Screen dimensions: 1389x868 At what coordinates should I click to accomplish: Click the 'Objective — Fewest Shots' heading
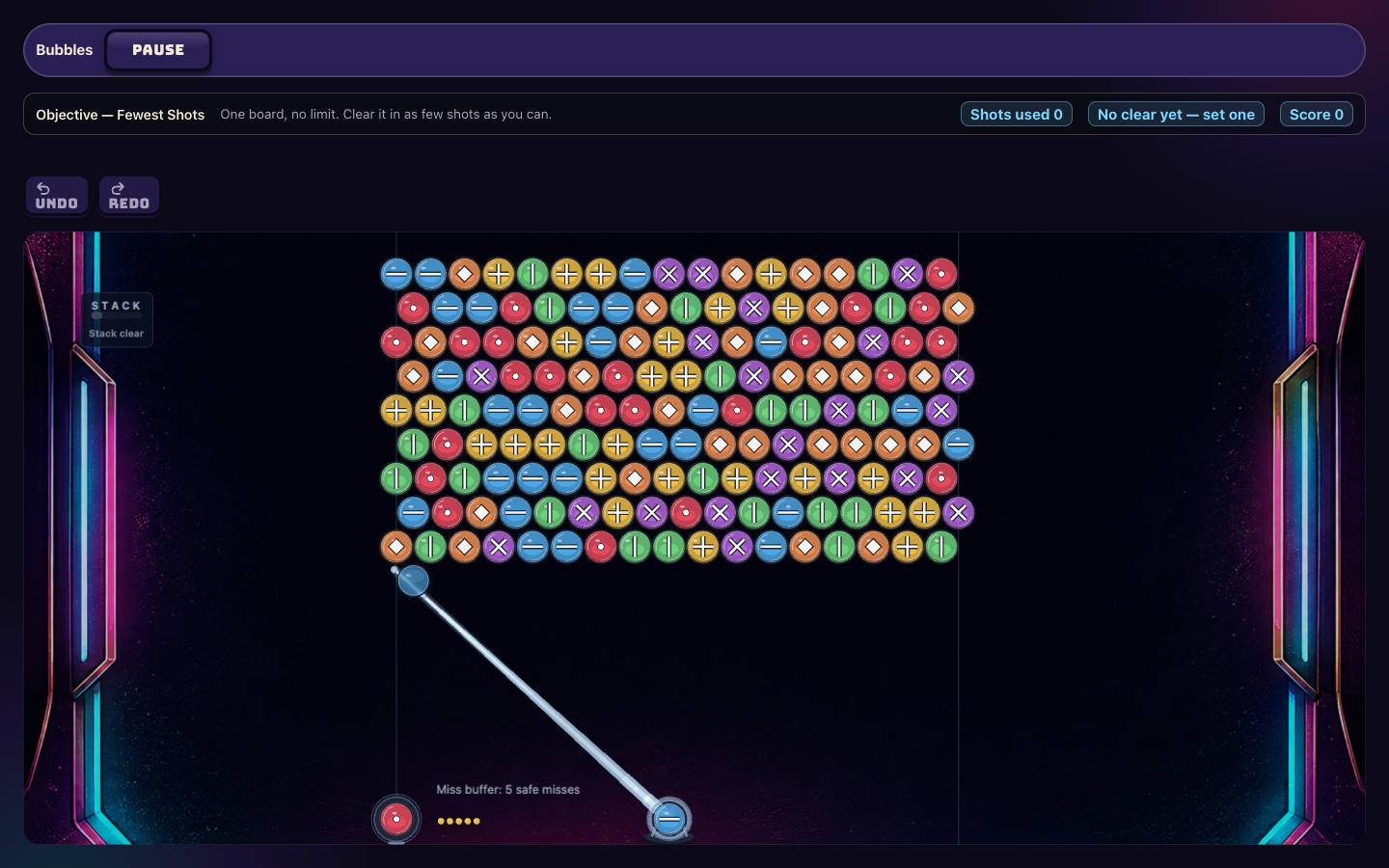121,114
